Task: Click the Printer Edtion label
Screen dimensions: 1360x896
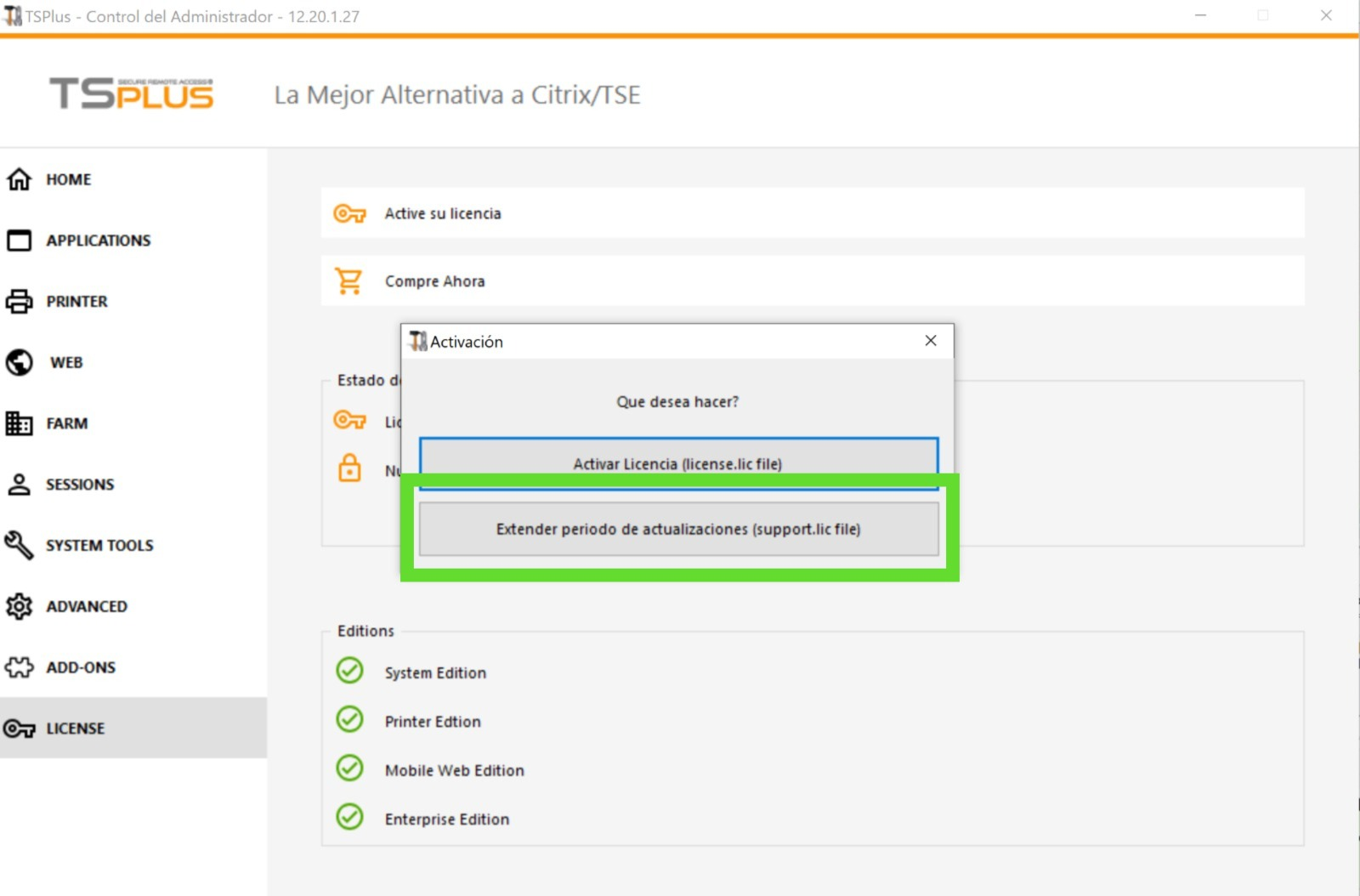Action: point(433,722)
